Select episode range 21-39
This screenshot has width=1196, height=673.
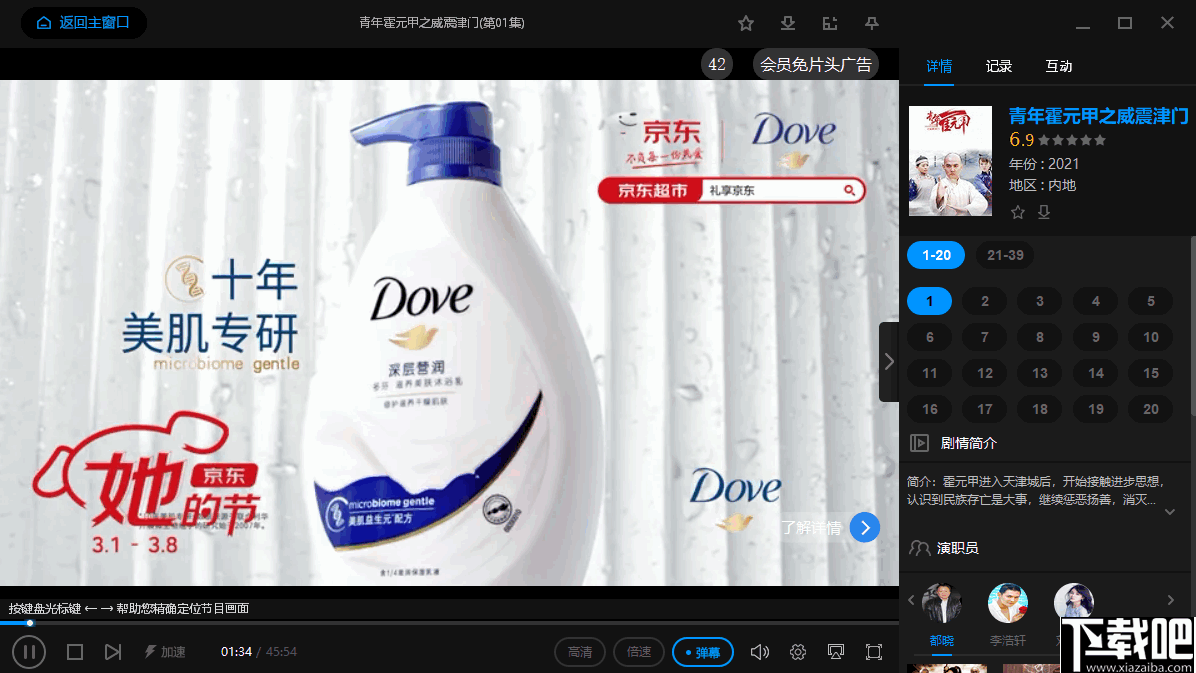(x=1005, y=255)
